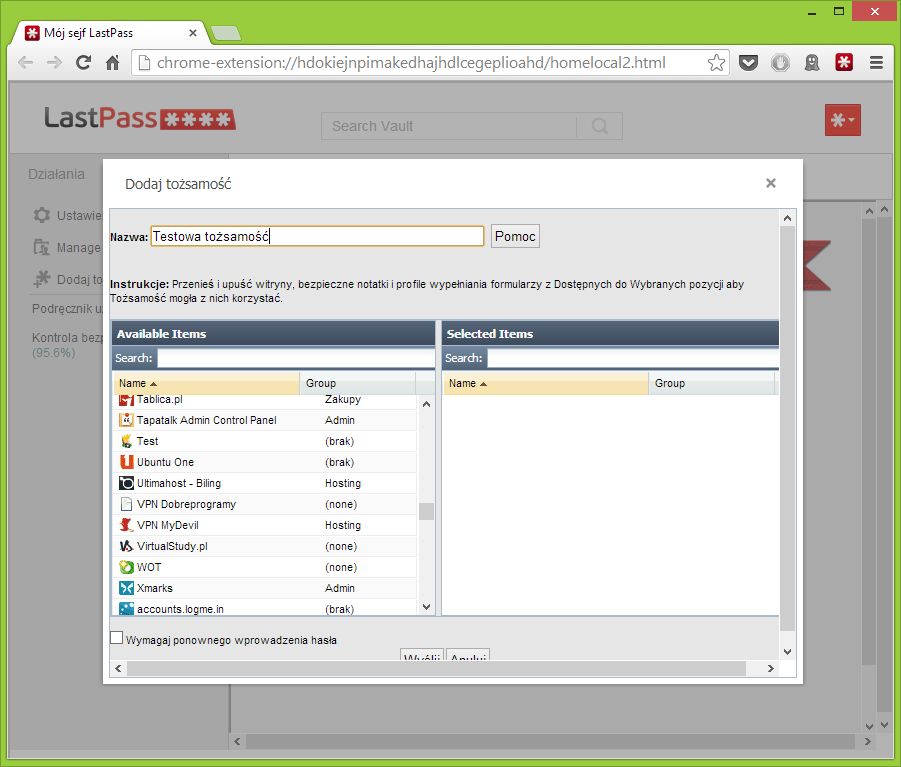Image resolution: width=901 pixels, height=767 pixels.
Task: Click the browser forward arrow
Action: [x=55, y=63]
